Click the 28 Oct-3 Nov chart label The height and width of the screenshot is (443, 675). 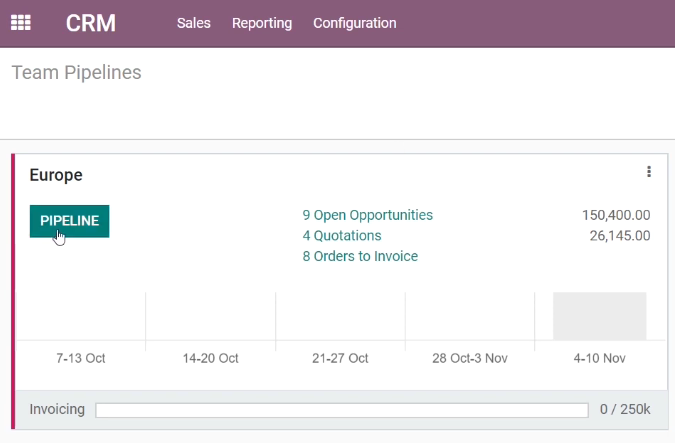click(470, 358)
